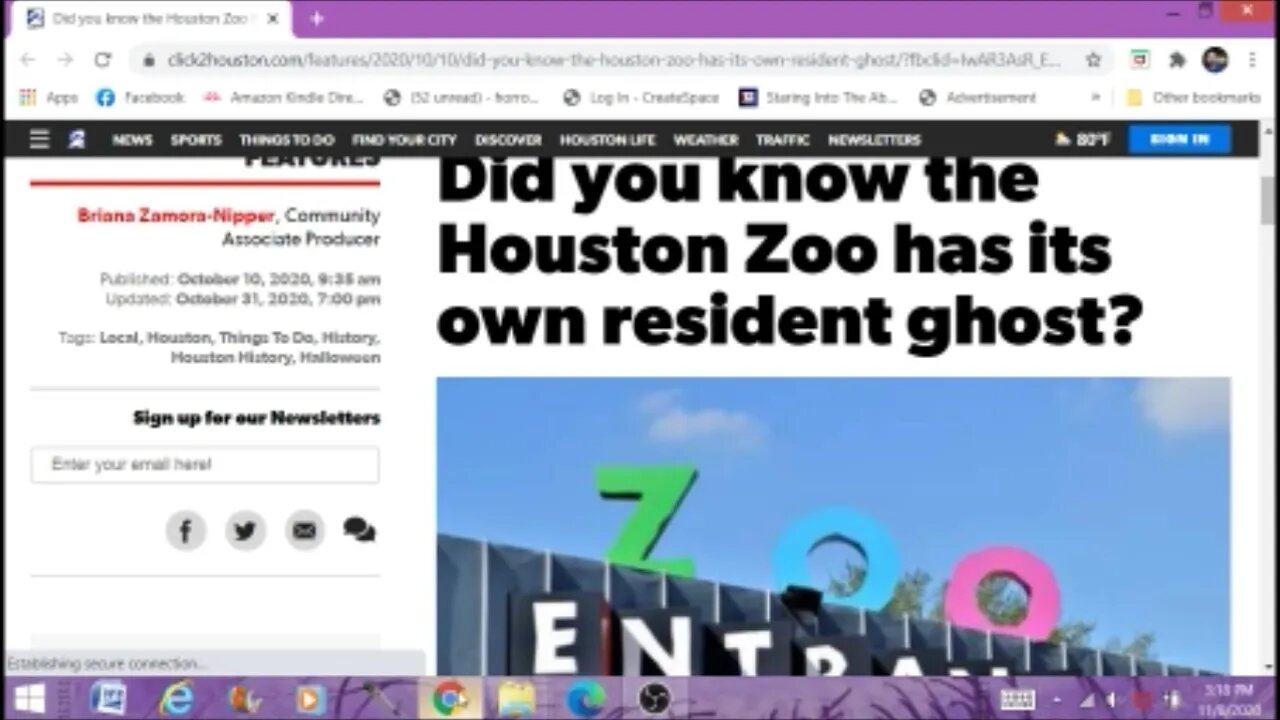This screenshot has width=1280, height=720.
Task: Open Chrome extensions puzzle icon
Action: tap(1177, 60)
